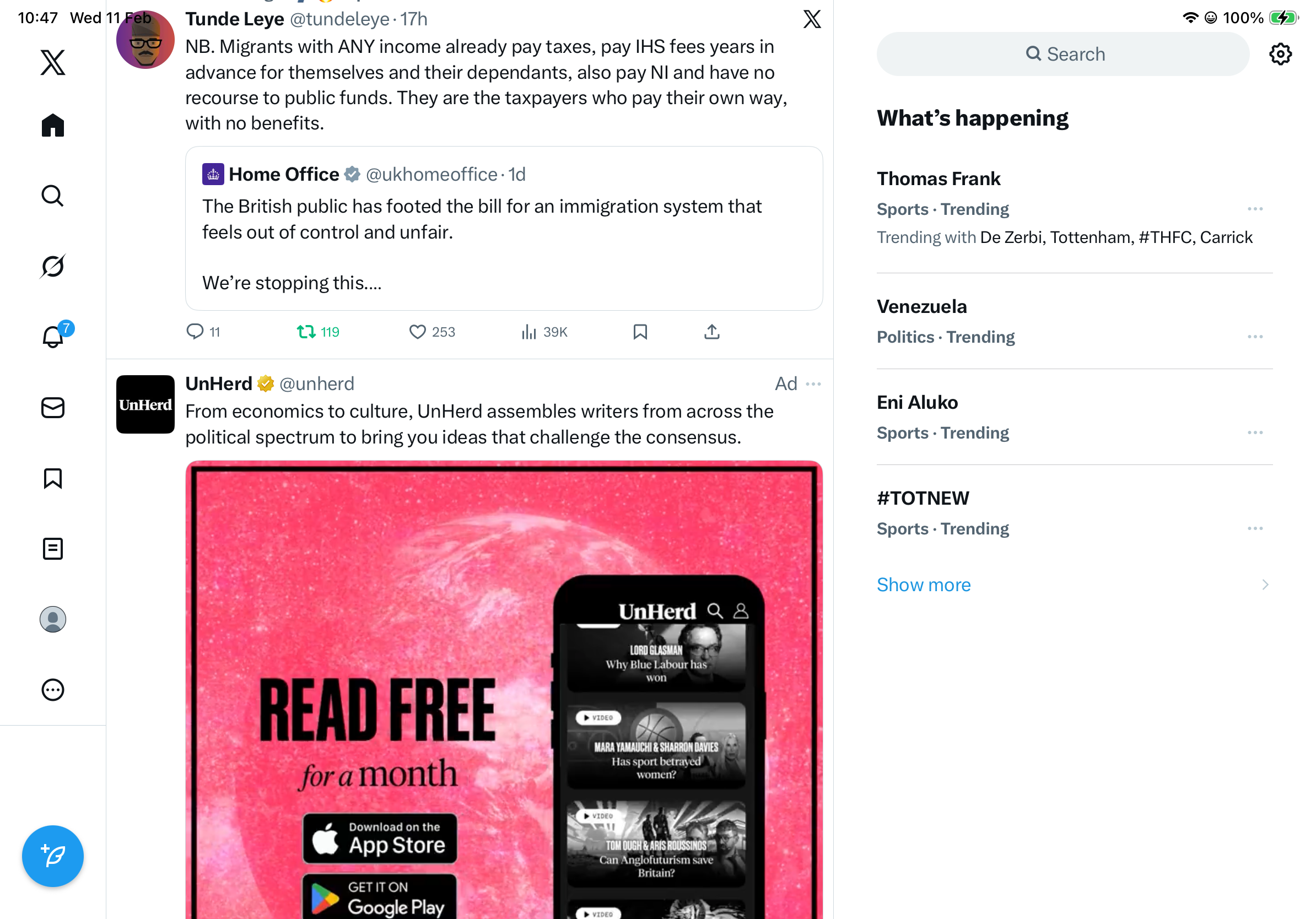Open the Bookmarks icon in sidebar
The width and height of the screenshot is (1316, 919).
pyautogui.click(x=53, y=478)
